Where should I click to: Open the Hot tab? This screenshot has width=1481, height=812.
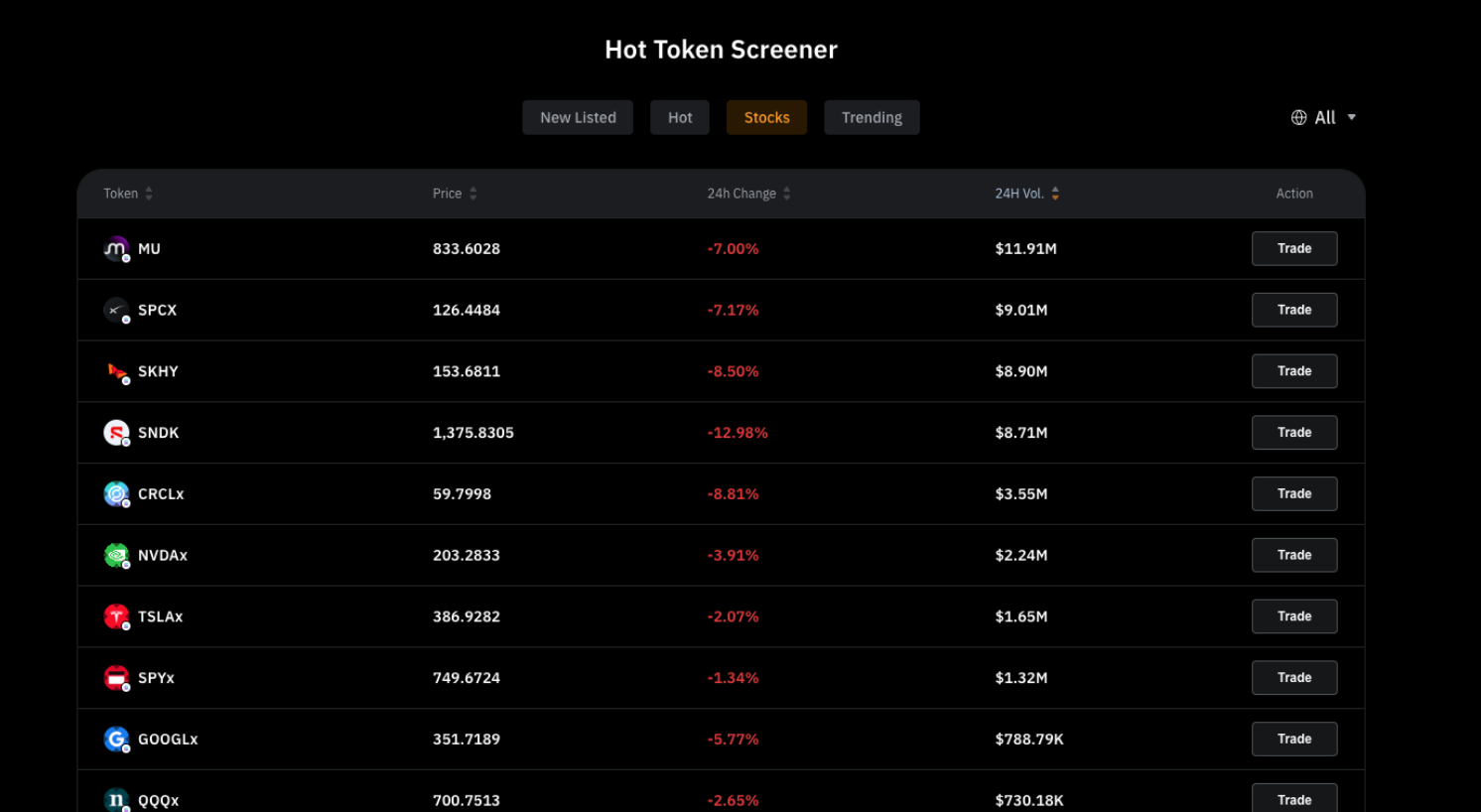680,117
